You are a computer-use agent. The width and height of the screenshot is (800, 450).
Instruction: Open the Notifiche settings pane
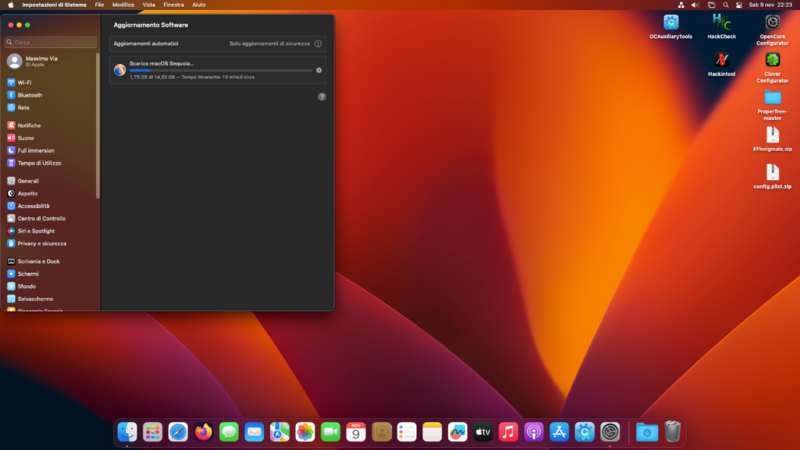point(29,125)
